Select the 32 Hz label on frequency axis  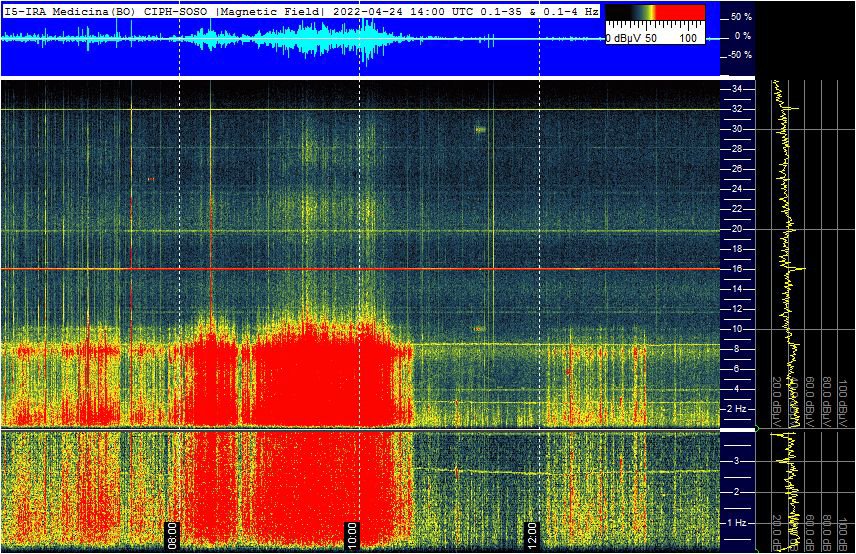737,109
